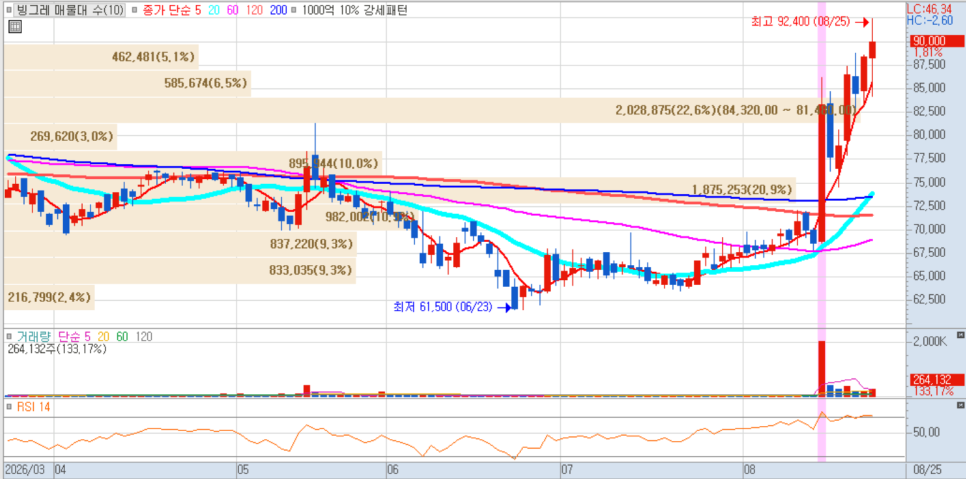Select the 거래량 volume indicator label
The image size is (966, 479).
coord(33,337)
